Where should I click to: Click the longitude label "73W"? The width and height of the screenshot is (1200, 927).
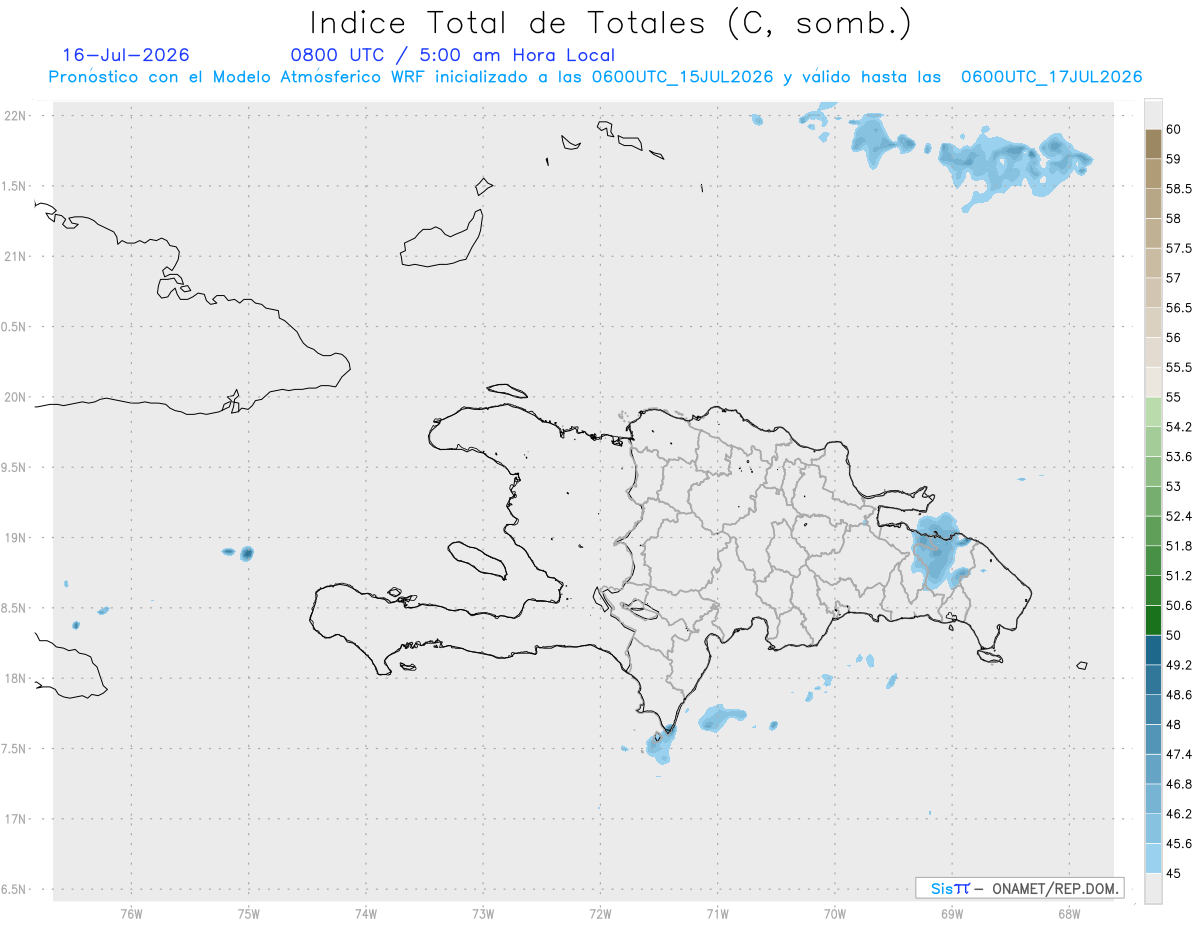point(483,913)
